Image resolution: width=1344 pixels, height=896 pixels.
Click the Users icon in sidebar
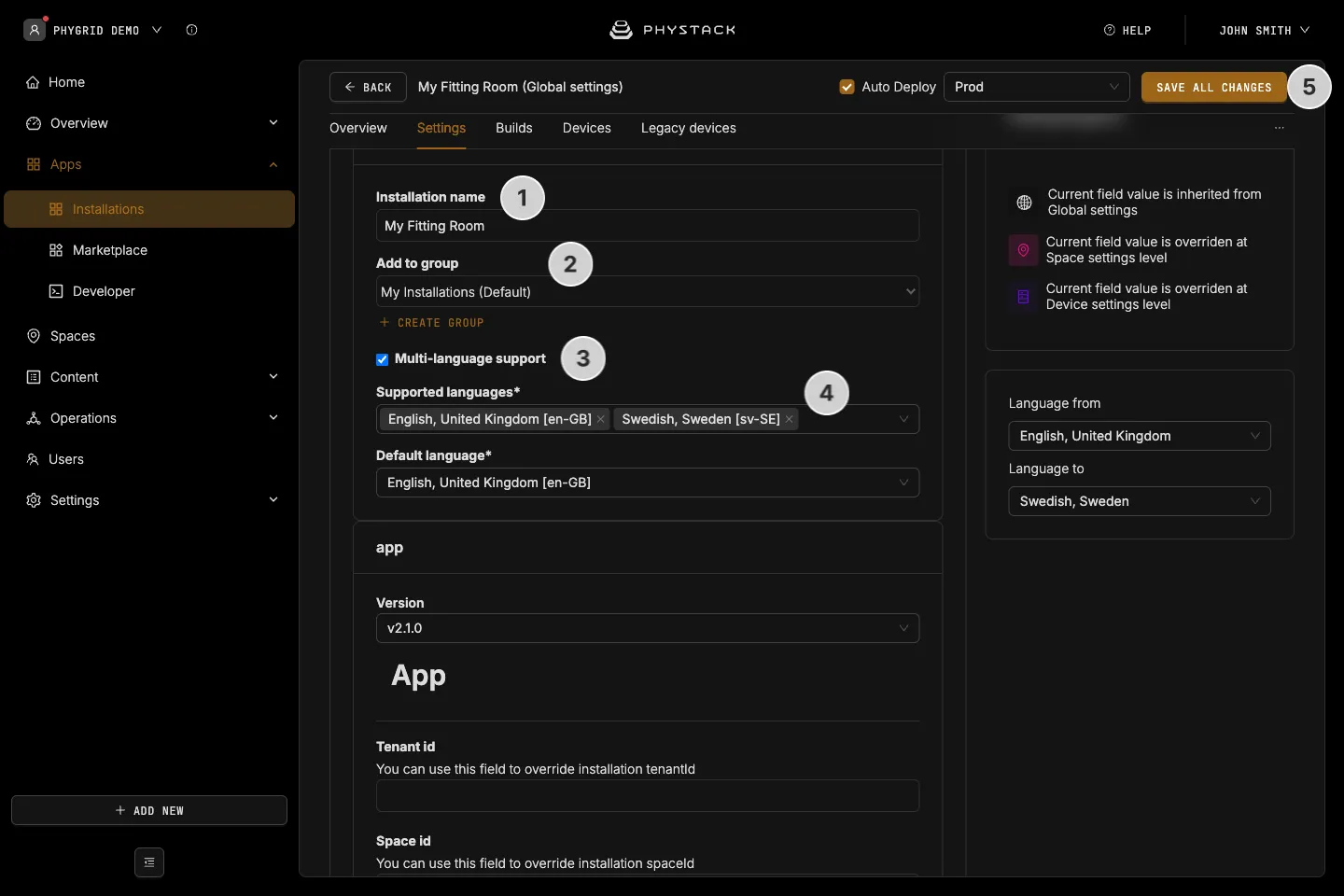tap(33, 459)
